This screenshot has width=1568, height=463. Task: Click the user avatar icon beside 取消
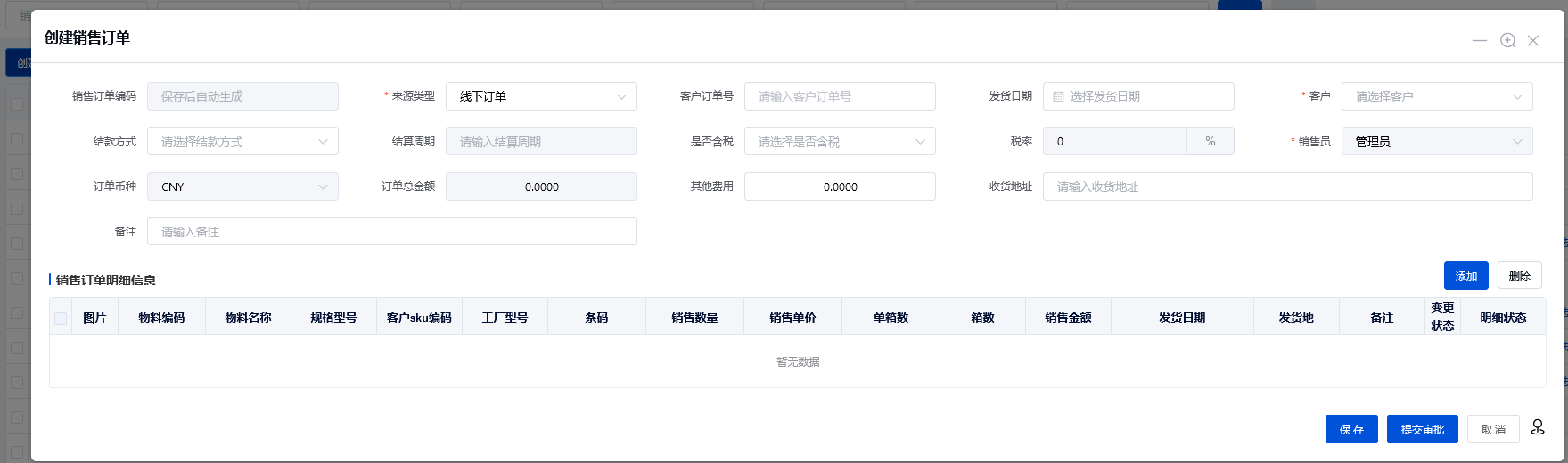tap(1538, 427)
